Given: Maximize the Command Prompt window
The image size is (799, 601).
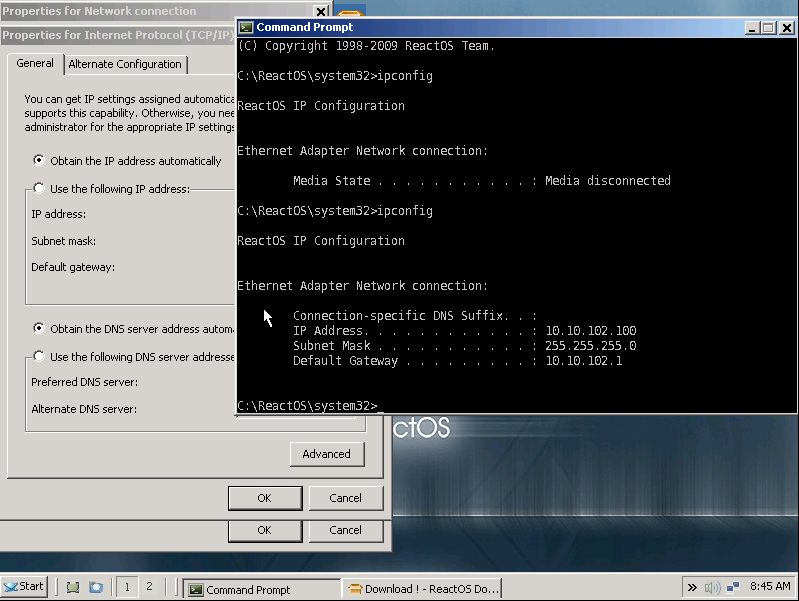Looking at the screenshot, I should [x=768, y=28].
